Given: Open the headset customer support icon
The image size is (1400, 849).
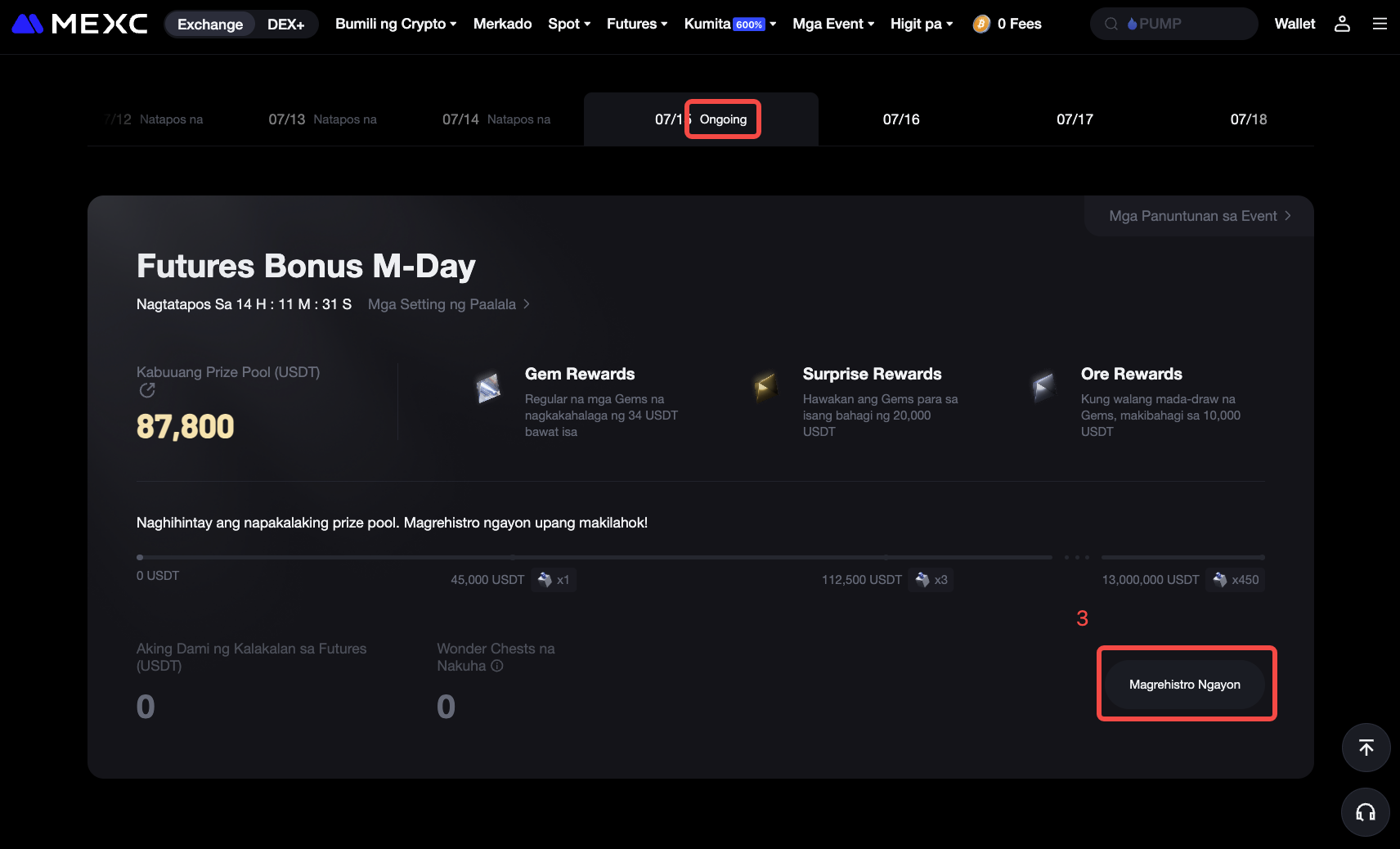Looking at the screenshot, I should pos(1366,812).
